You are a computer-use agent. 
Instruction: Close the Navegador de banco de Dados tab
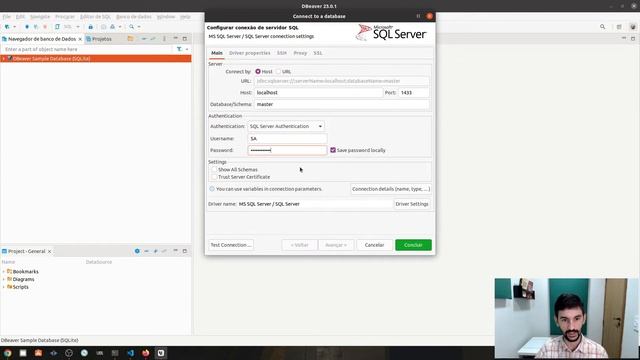click(x=80, y=39)
